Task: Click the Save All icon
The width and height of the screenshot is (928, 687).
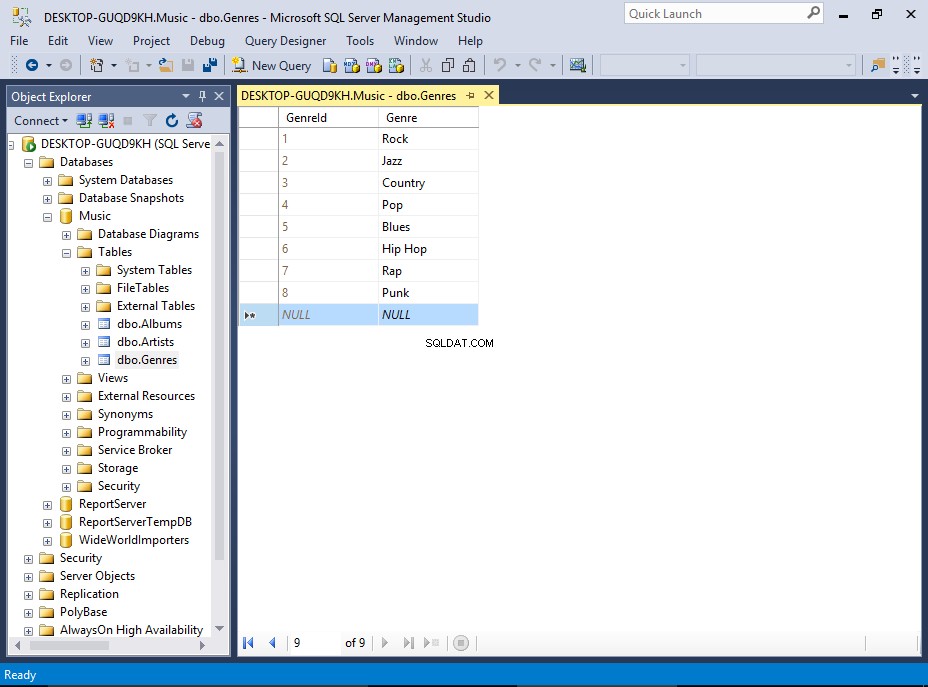Action: click(x=210, y=65)
